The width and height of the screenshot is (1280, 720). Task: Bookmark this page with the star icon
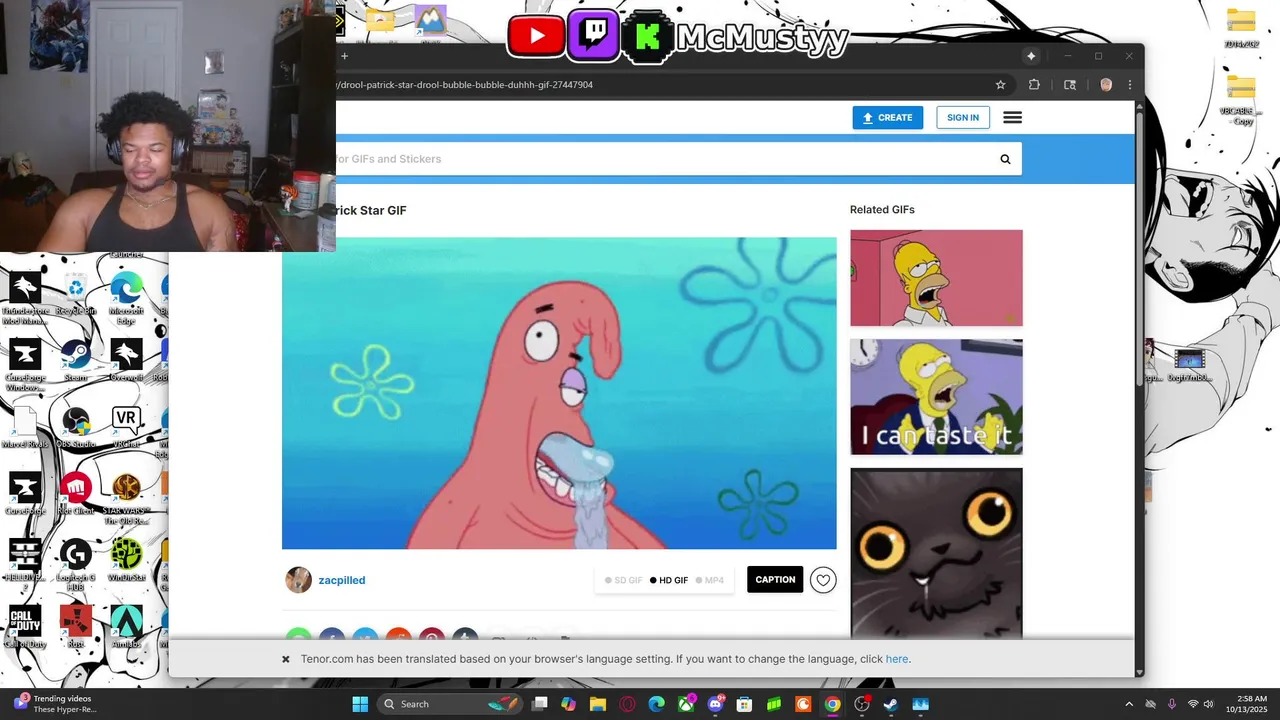point(1000,85)
